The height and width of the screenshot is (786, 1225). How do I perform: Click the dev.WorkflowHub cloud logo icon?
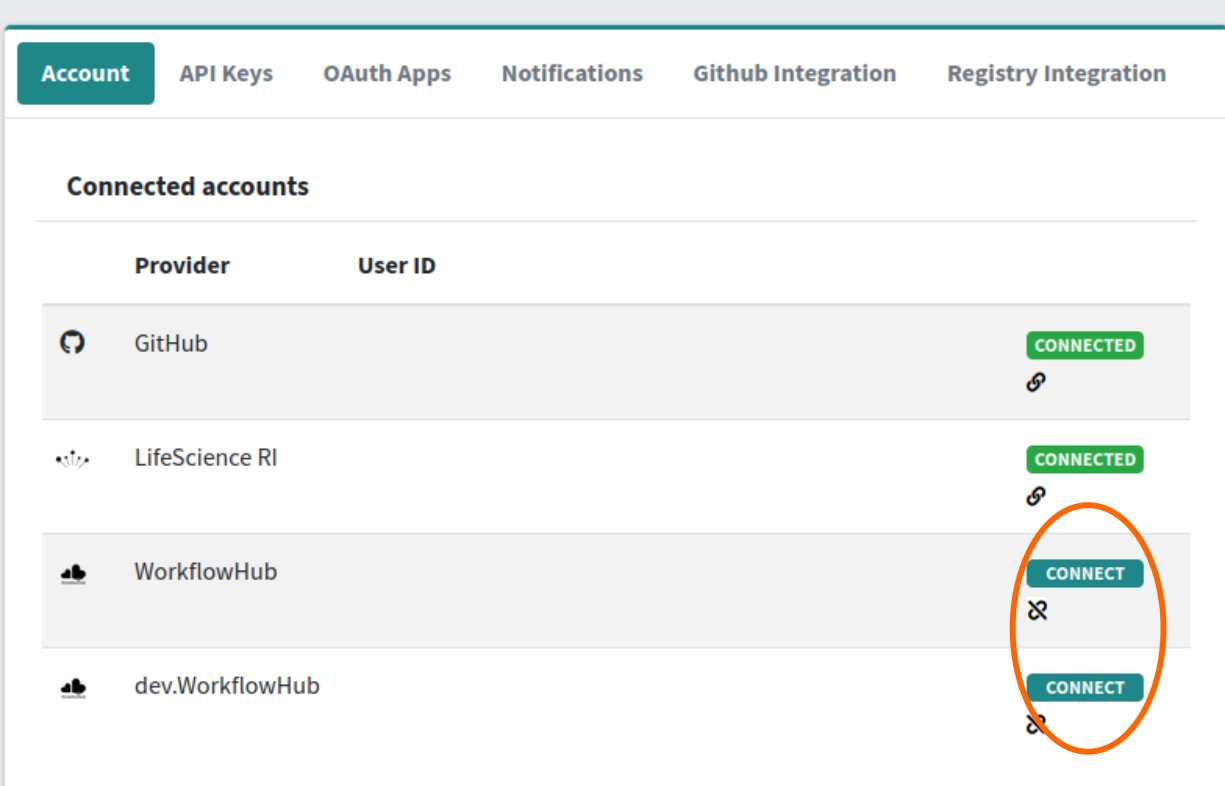tap(73, 688)
